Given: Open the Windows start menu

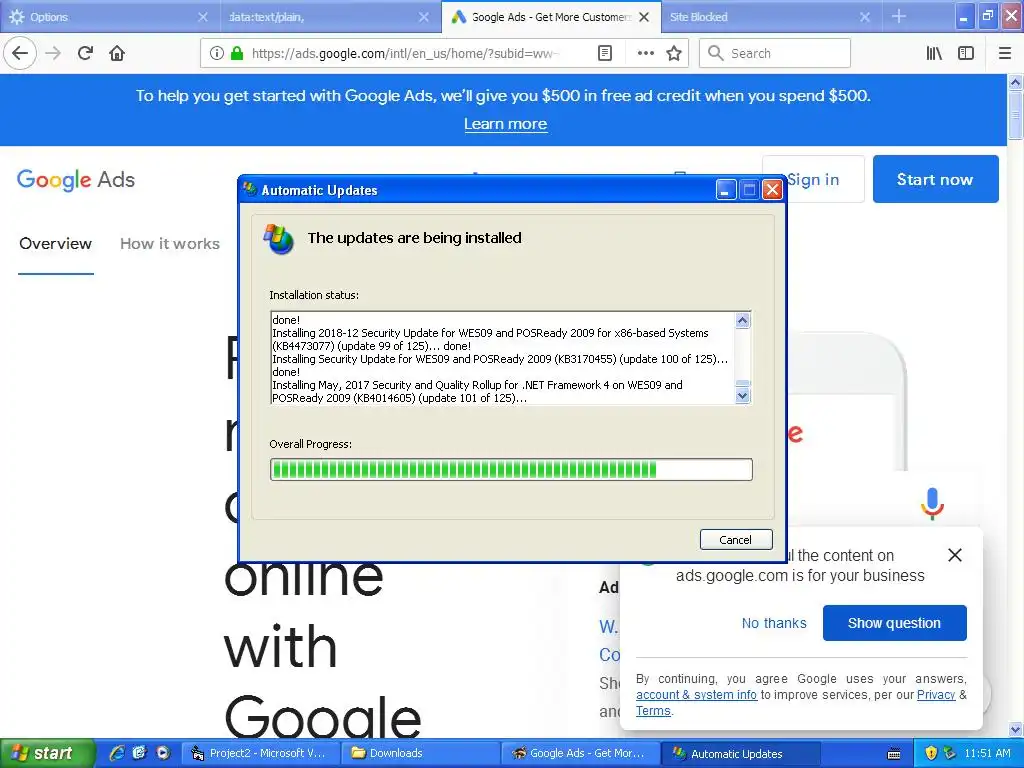Looking at the screenshot, I should point(46,753).
